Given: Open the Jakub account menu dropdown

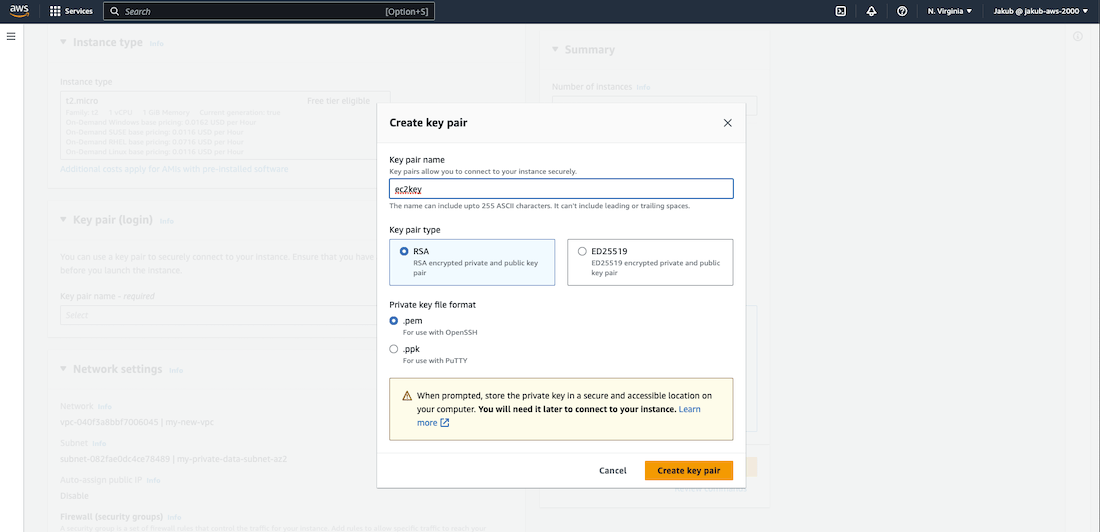Looking at the screenshot, I should click(1040, 11).
